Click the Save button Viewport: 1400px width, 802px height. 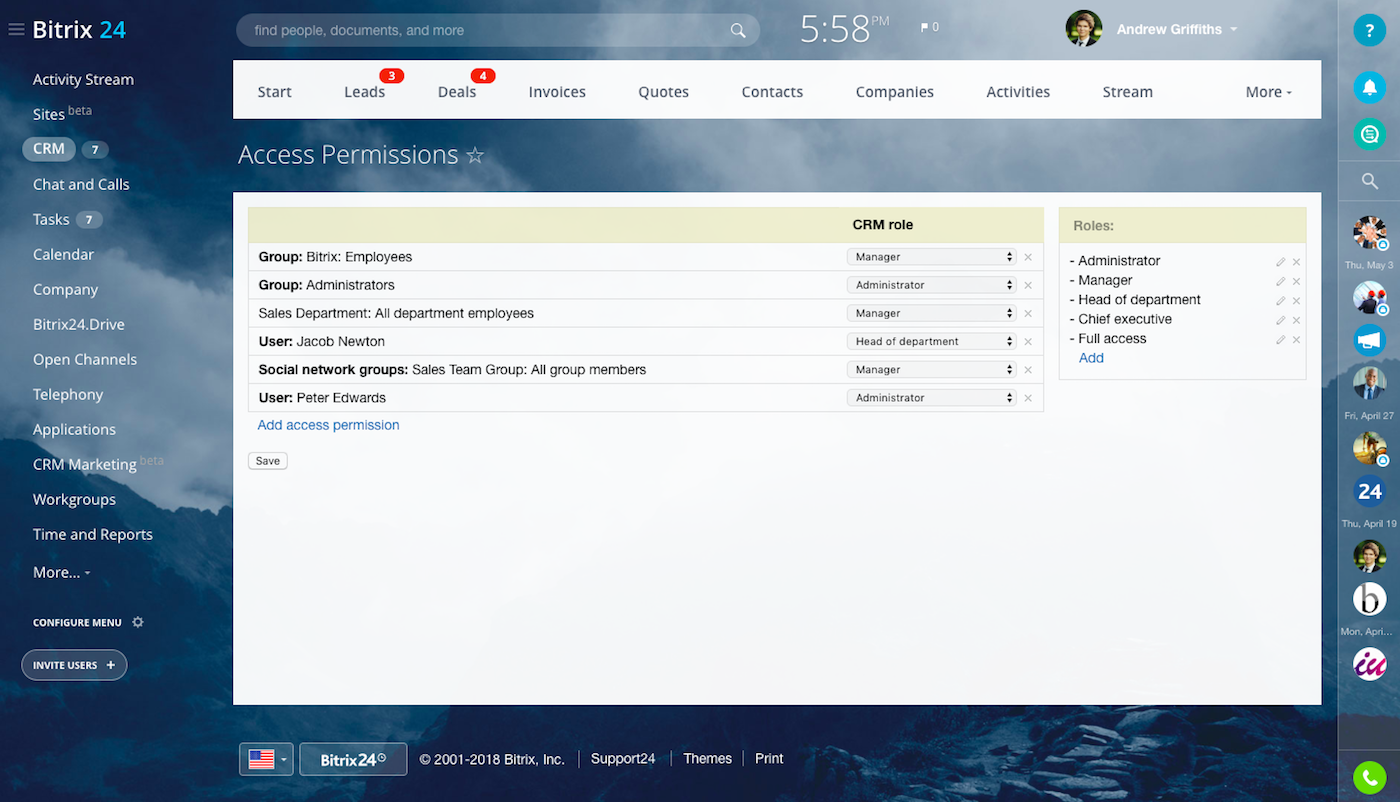[268, 461]
